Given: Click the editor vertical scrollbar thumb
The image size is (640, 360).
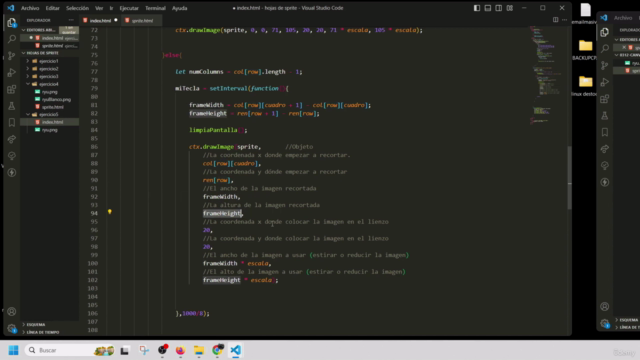Looking at the screenshot, I should pos(569,178).
